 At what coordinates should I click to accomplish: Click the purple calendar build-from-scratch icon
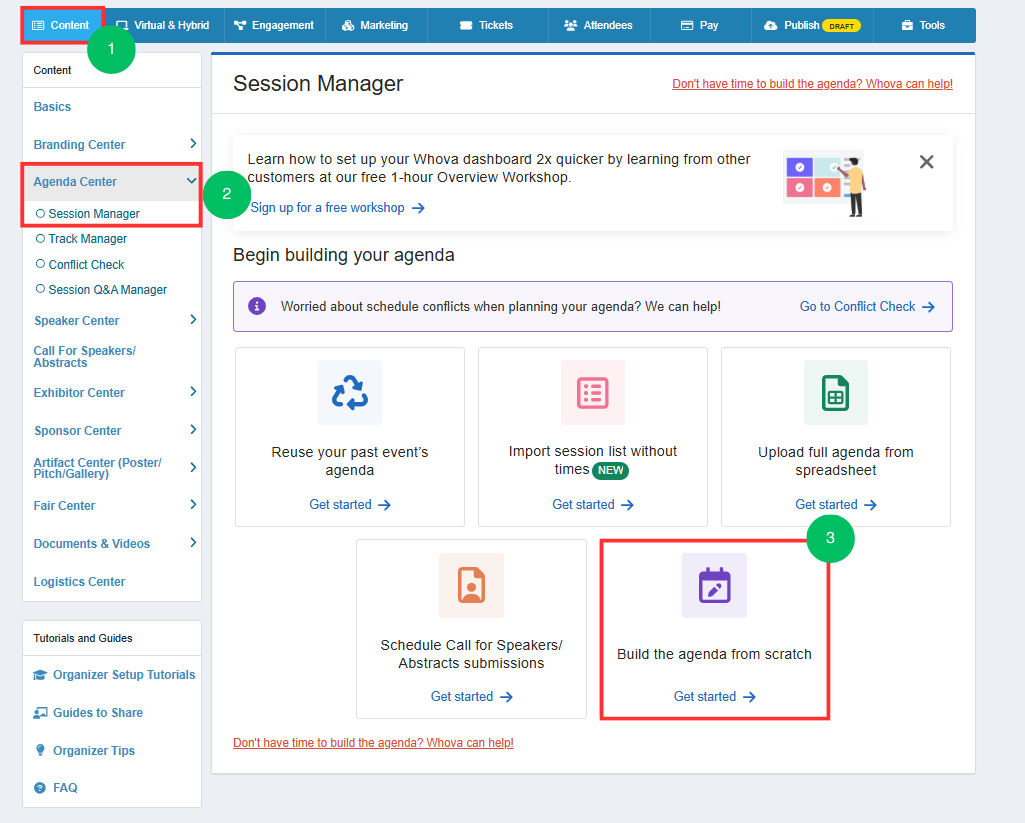(x=714, y=584)
